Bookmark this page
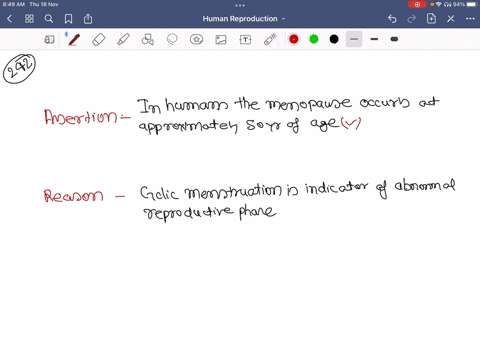The width and height of the screenshot is (480, 360). (68, 19)
